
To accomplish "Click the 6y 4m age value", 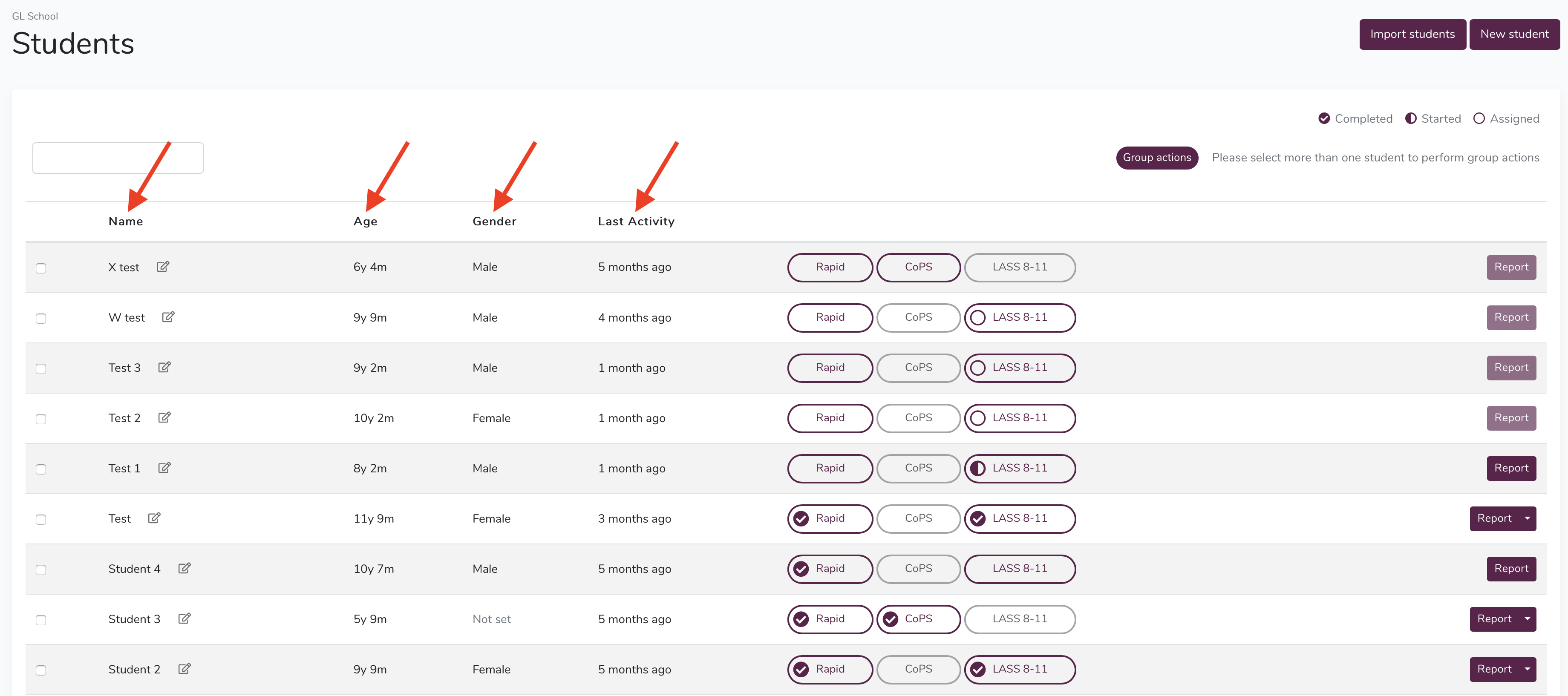I will click(x=369, y=267).
